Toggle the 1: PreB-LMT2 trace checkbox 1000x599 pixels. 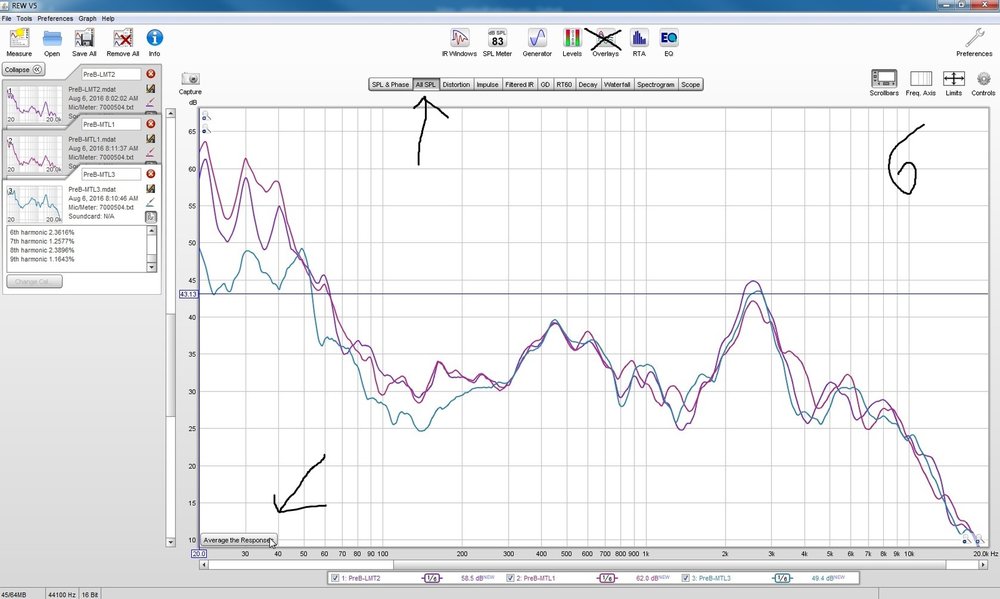(x=335, y=578)
